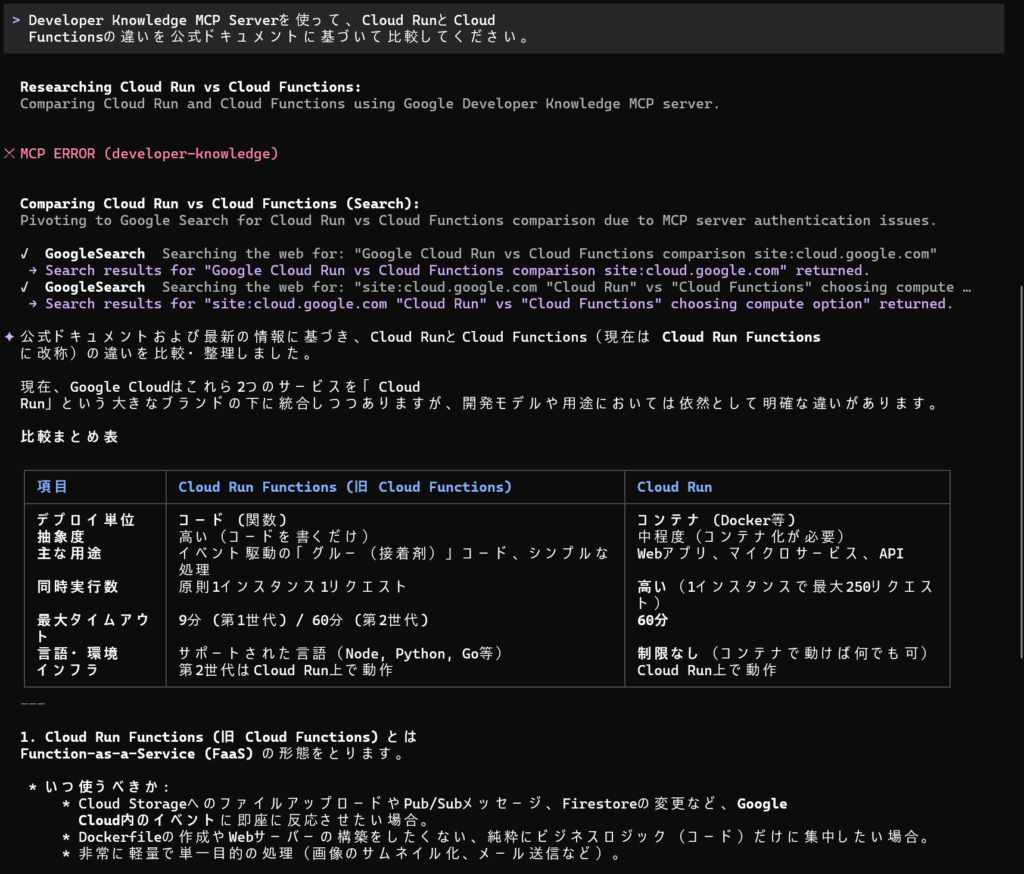Click the arrow before first 'Search results for' line

coord(33,270)
